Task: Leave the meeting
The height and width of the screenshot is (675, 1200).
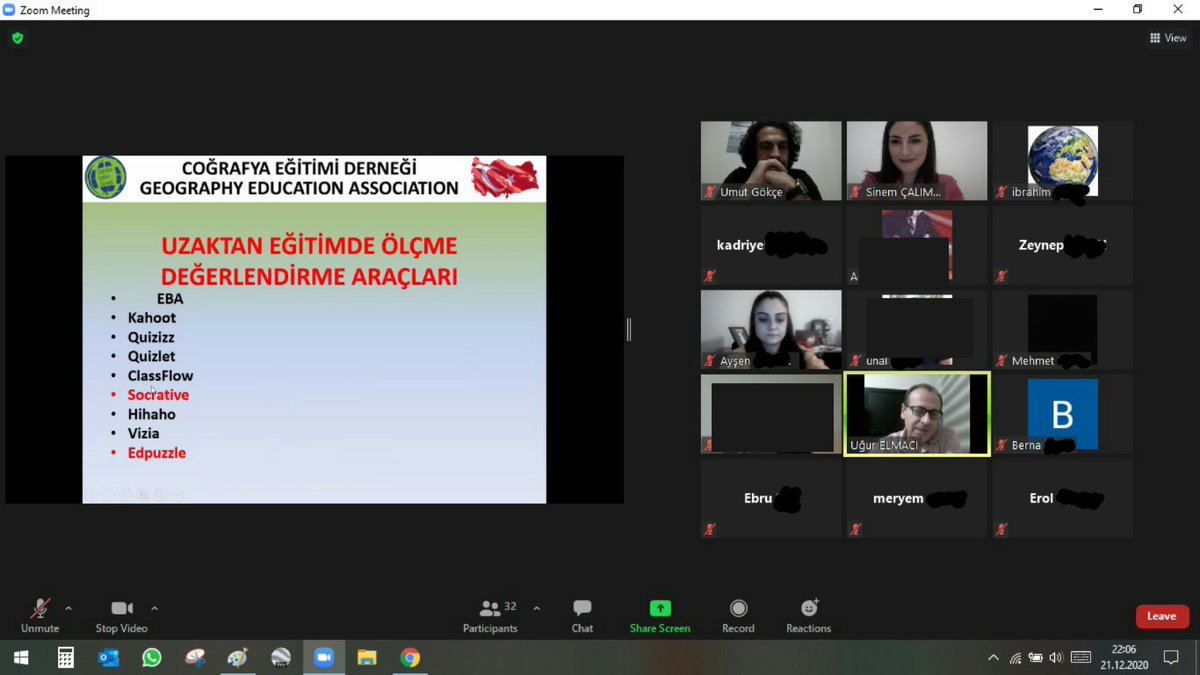Action: pos(1161,616)
